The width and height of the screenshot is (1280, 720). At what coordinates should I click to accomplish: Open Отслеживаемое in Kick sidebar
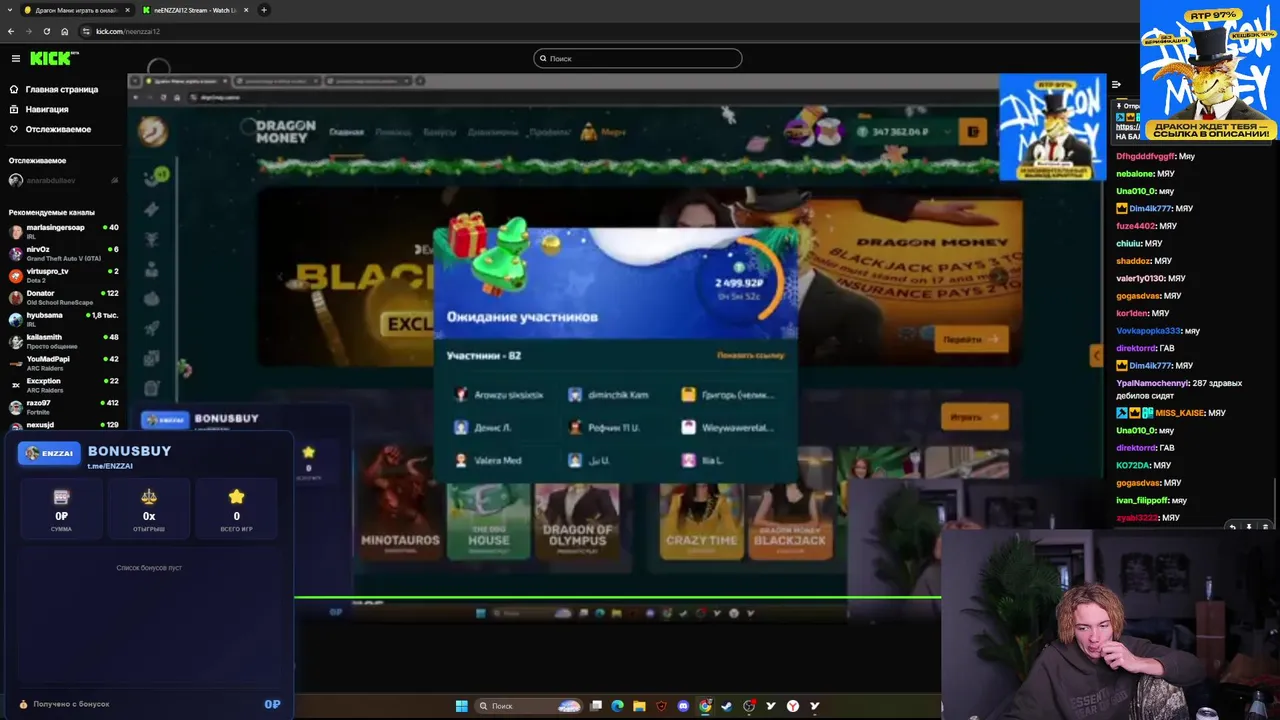50,129
